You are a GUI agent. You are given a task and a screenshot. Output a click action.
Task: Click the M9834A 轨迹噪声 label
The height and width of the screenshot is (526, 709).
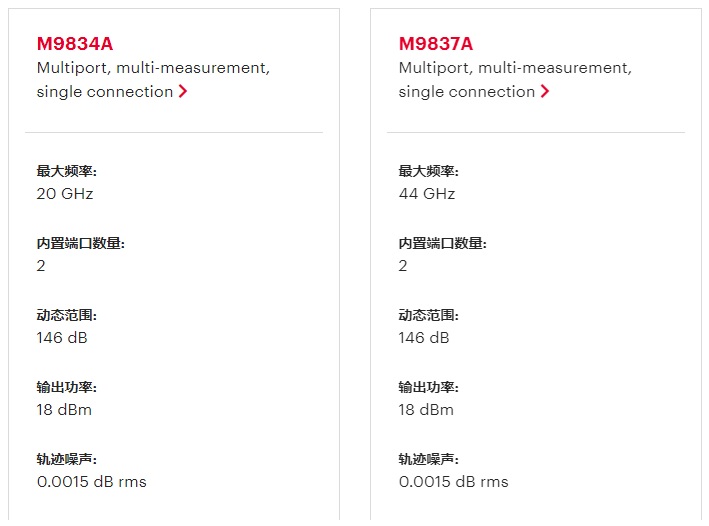coord(67,460)
